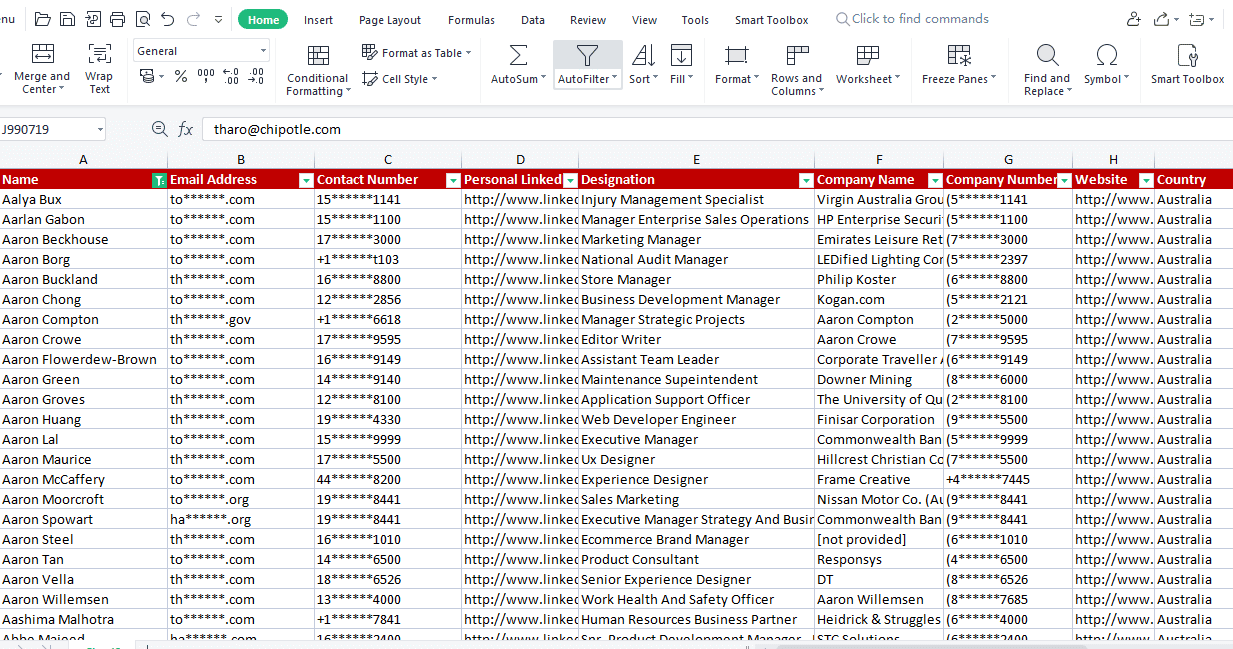Click the AutoFilter funnel icon

pos(587,55)
